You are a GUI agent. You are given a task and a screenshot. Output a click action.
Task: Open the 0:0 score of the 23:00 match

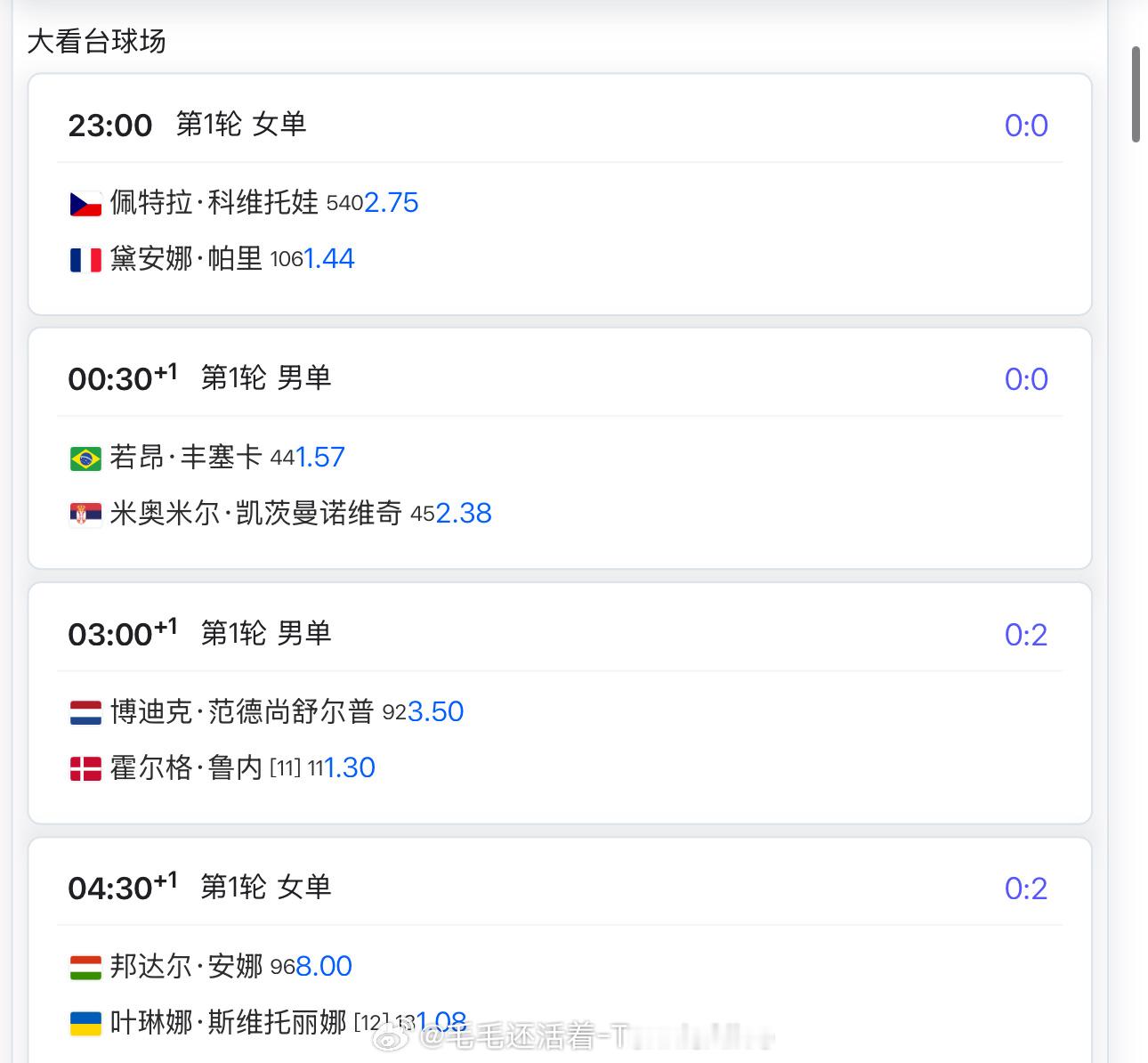(1026, 126)
